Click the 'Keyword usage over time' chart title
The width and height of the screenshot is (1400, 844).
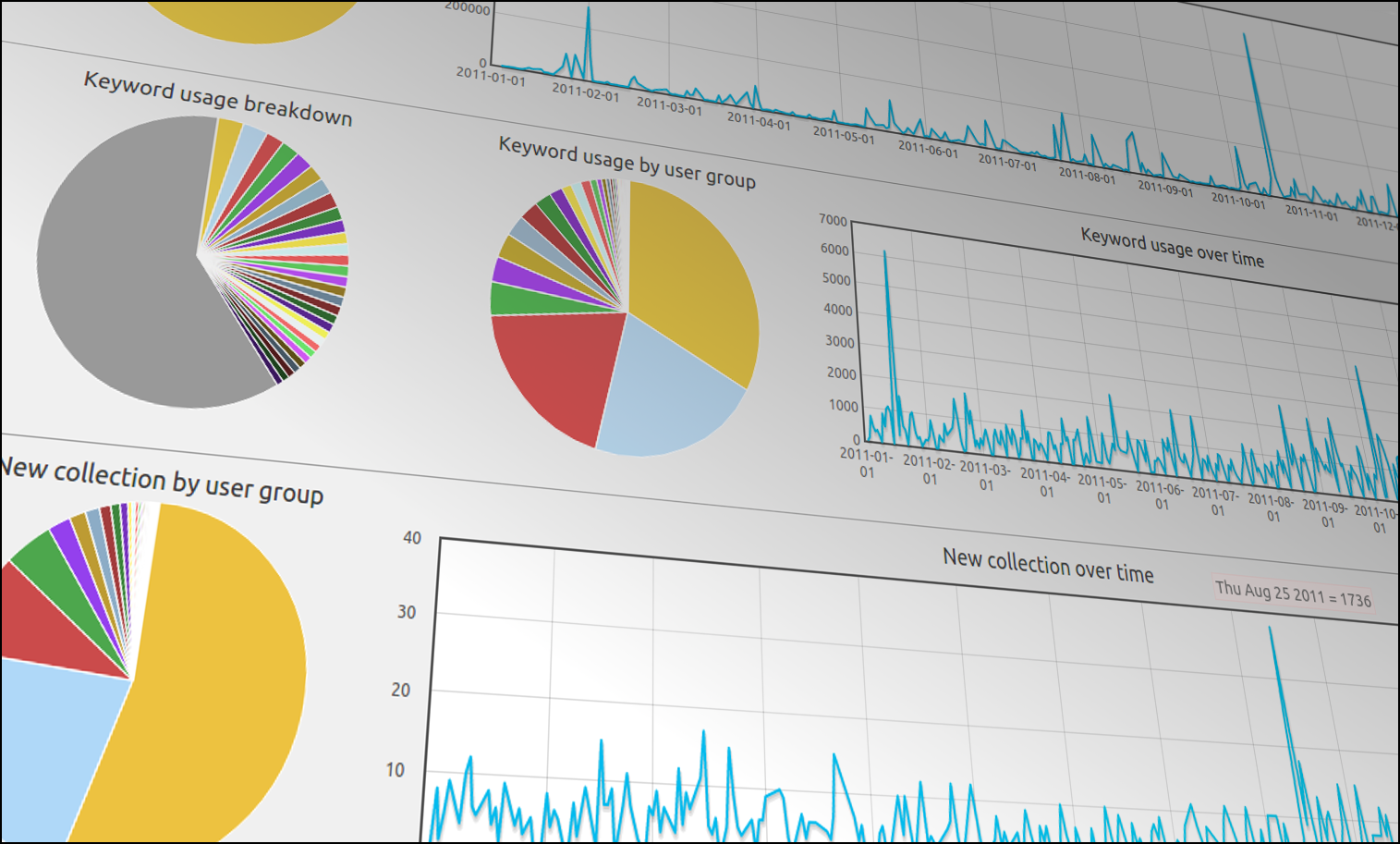pyautogui.click(x=1173, y=248)
